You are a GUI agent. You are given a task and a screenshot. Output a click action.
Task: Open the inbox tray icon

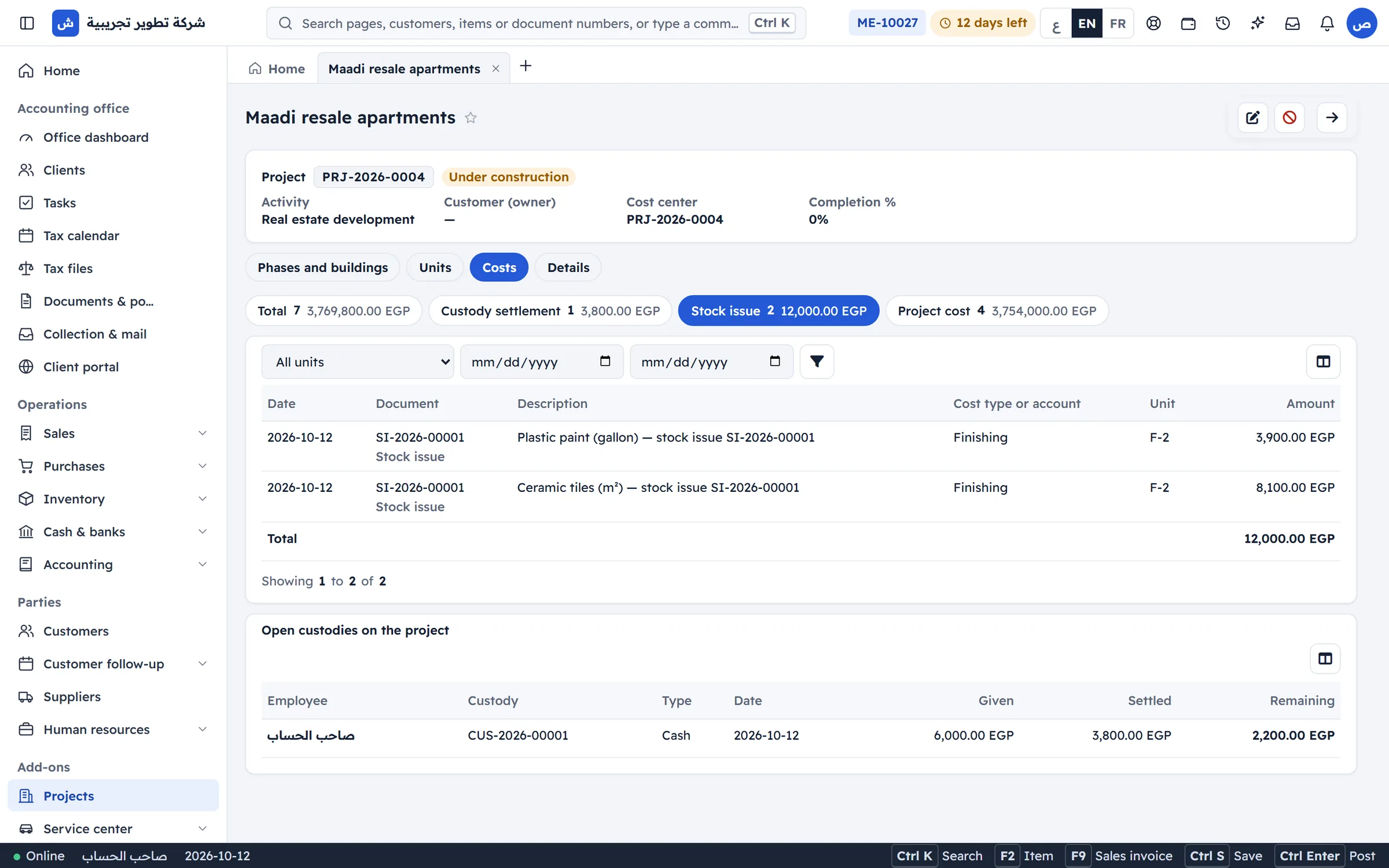tap(1292, 23)
